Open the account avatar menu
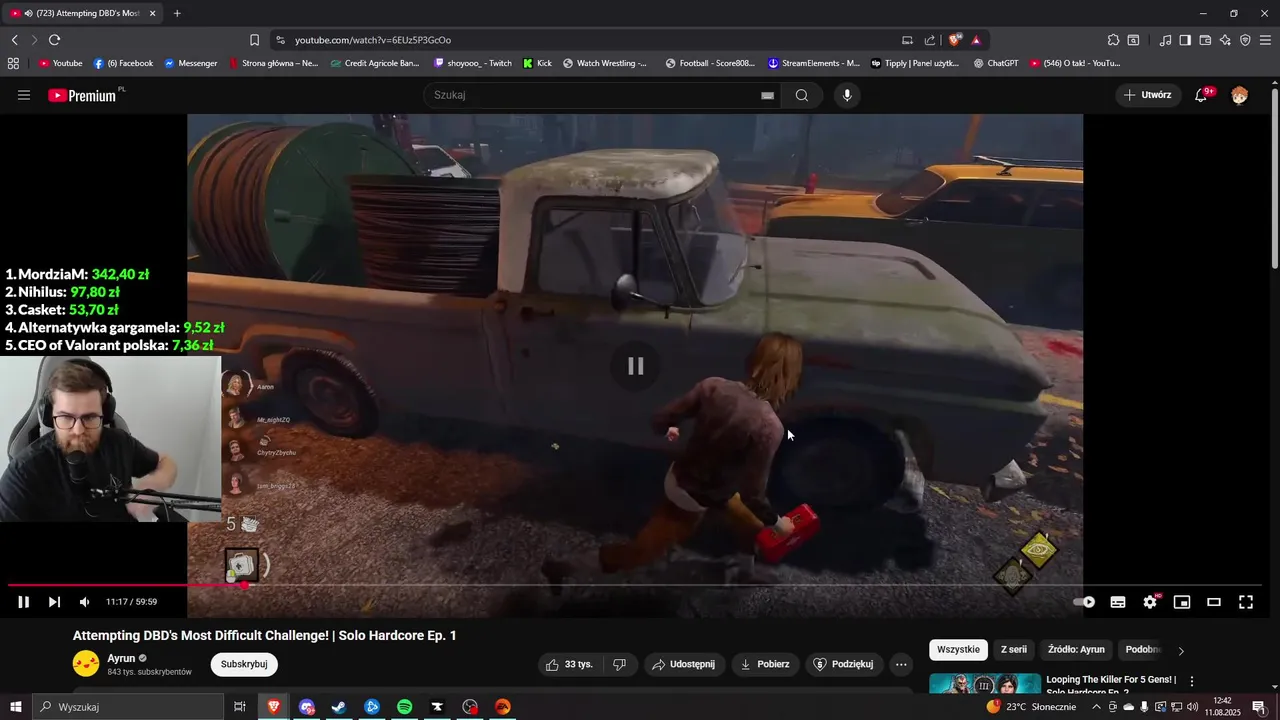The height and width of the screenshot is (720, 1280). click(x=1240, y=95)
